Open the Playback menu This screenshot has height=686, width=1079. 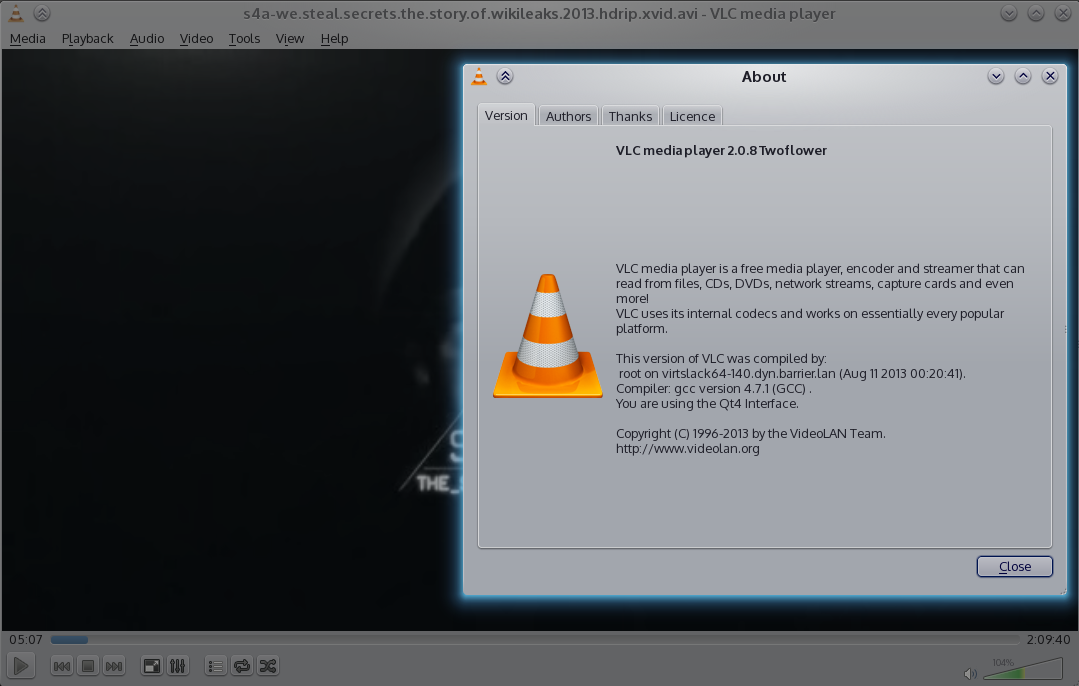[87, 38]
